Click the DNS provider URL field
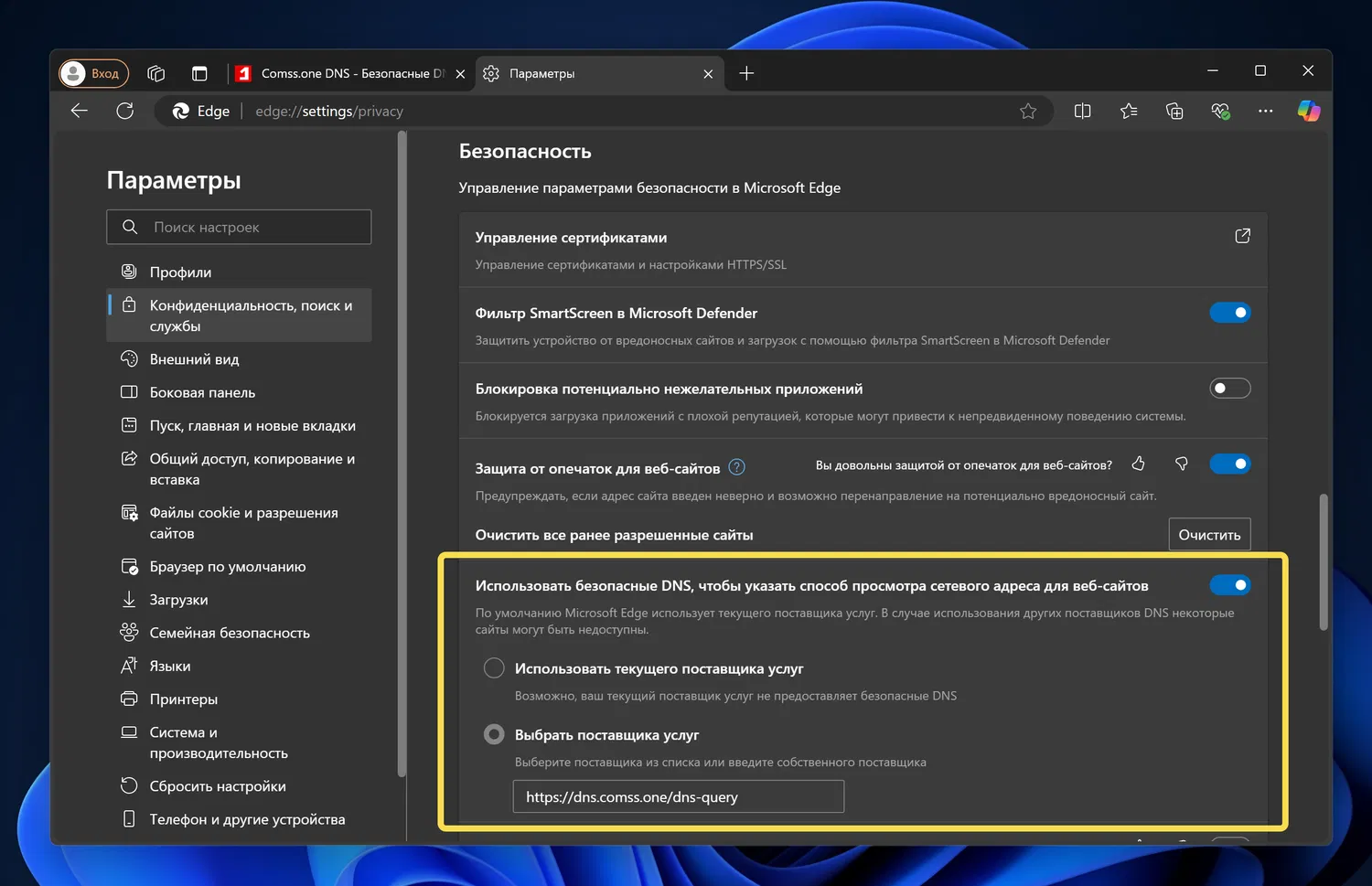The height and width of the screenshot is (886, 1372). pos(678,796)
